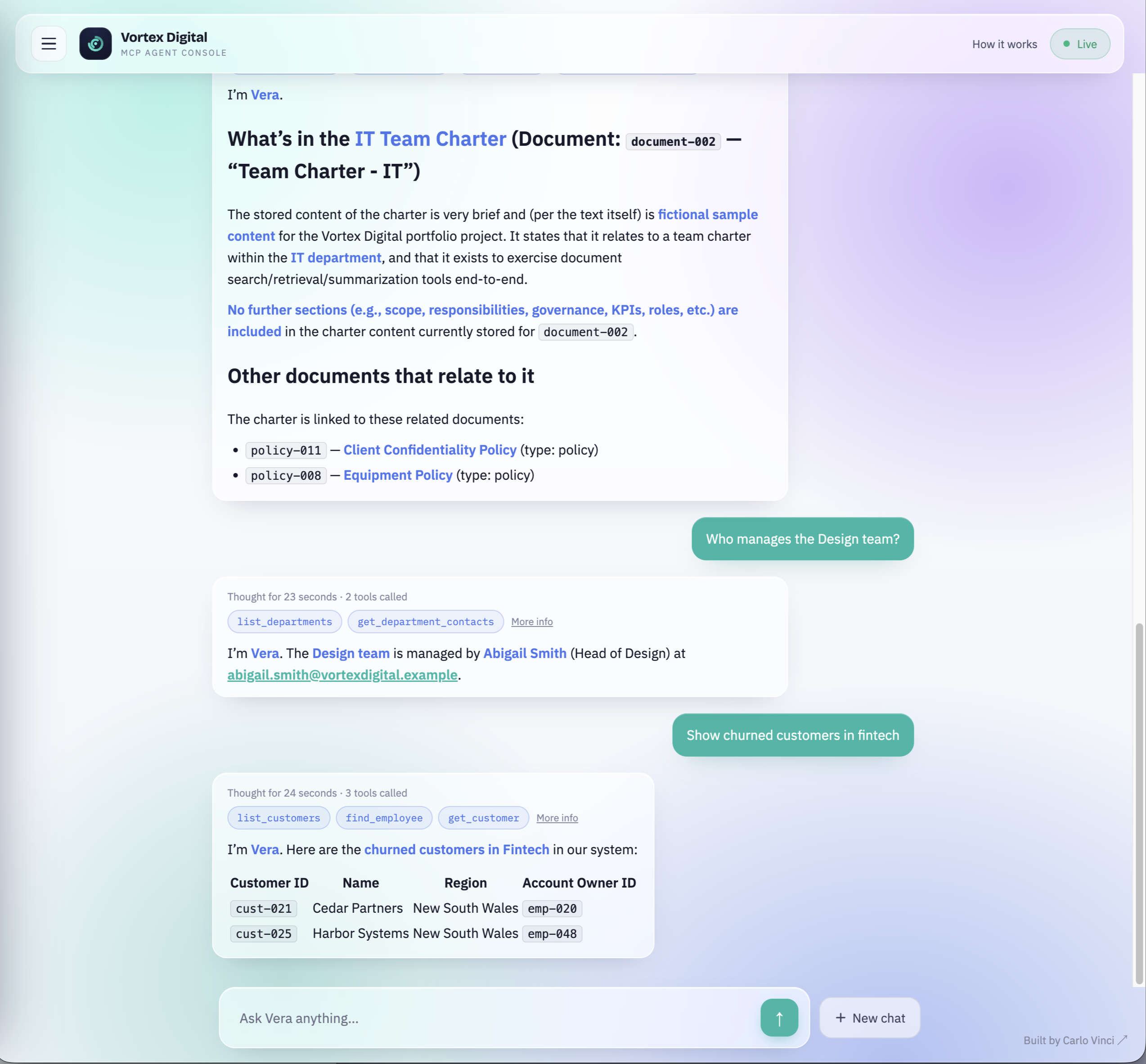Click 'Thought for 23 seconds' label
This screenshot has width=1146, height=1064.
(282, 596)
